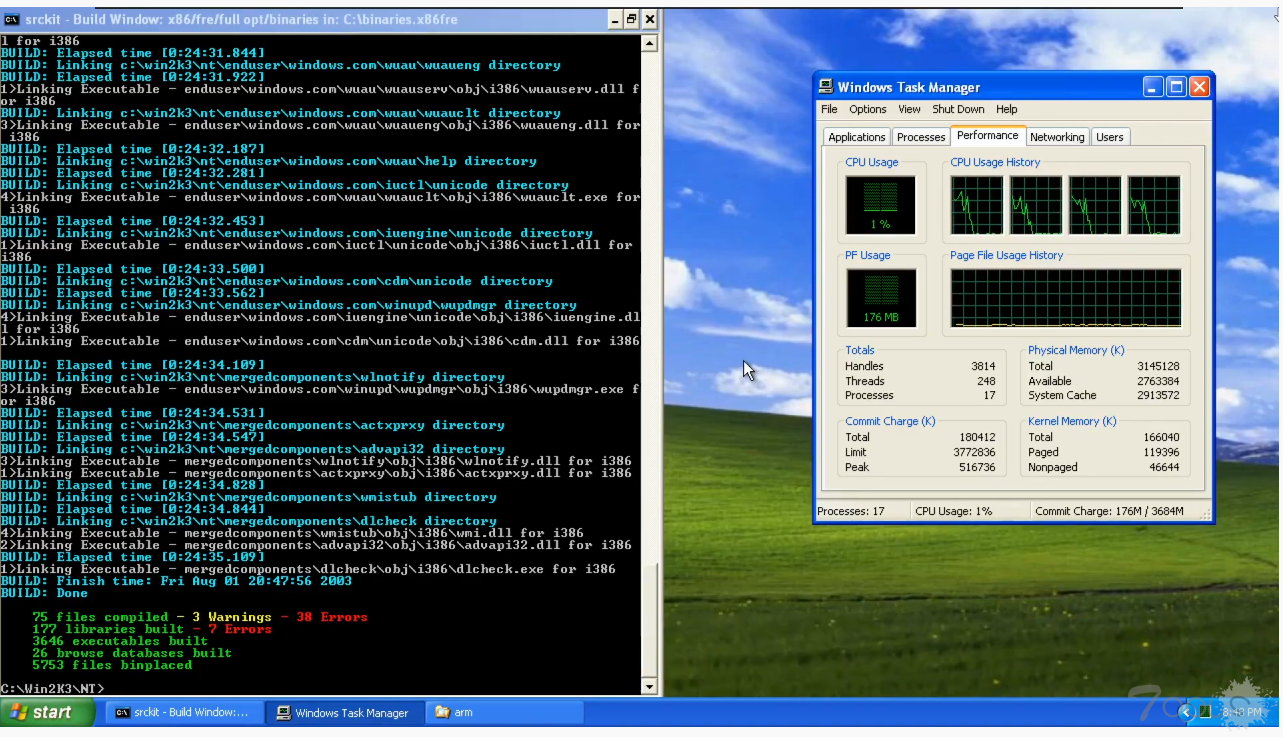Switch to the Applications tab

pyautogui.click(x=856, y=137)
